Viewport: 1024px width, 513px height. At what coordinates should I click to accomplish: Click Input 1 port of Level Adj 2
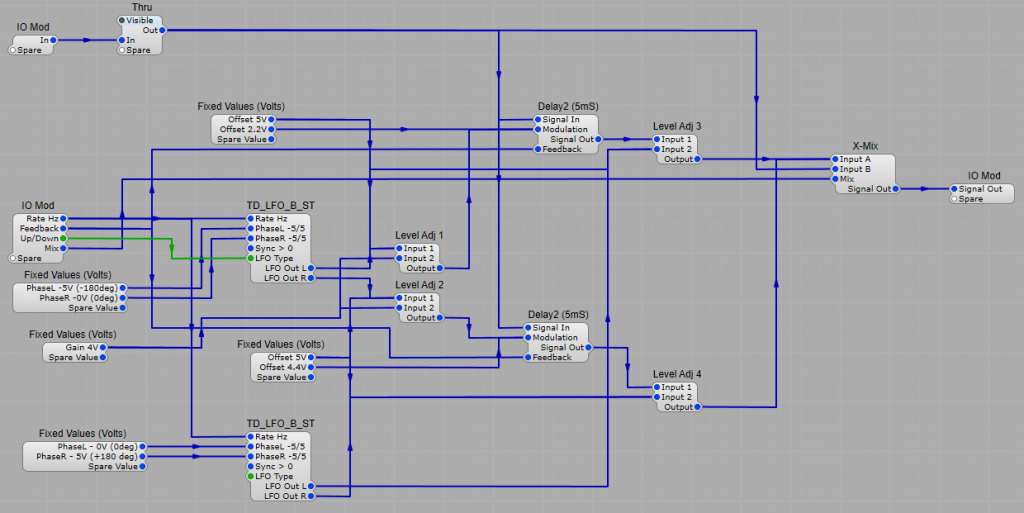point(399,298)
